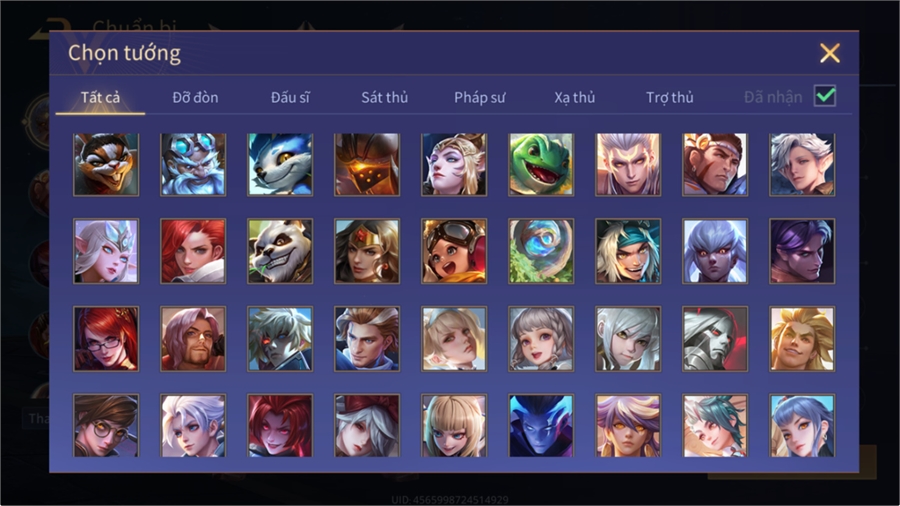Switch to the Đỡ đòn tab
This screenshot has width=900, height=506.
click(x=195, y=98)
